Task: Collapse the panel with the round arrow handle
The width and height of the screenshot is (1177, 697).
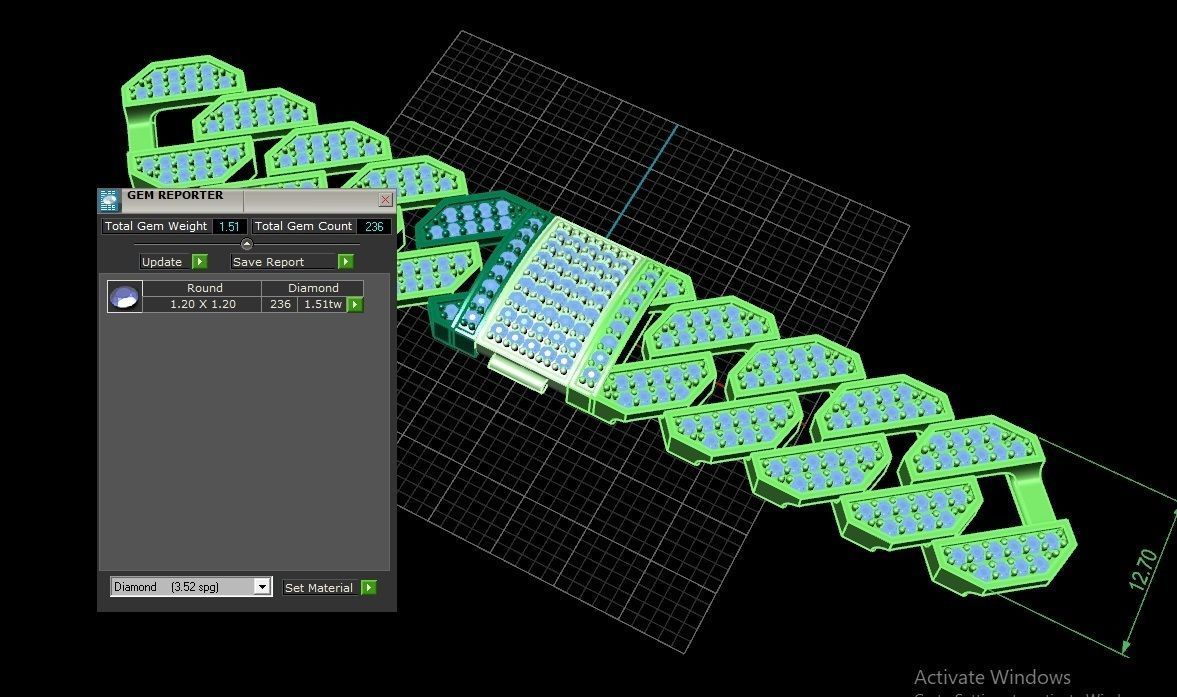Action: [246, 244]
